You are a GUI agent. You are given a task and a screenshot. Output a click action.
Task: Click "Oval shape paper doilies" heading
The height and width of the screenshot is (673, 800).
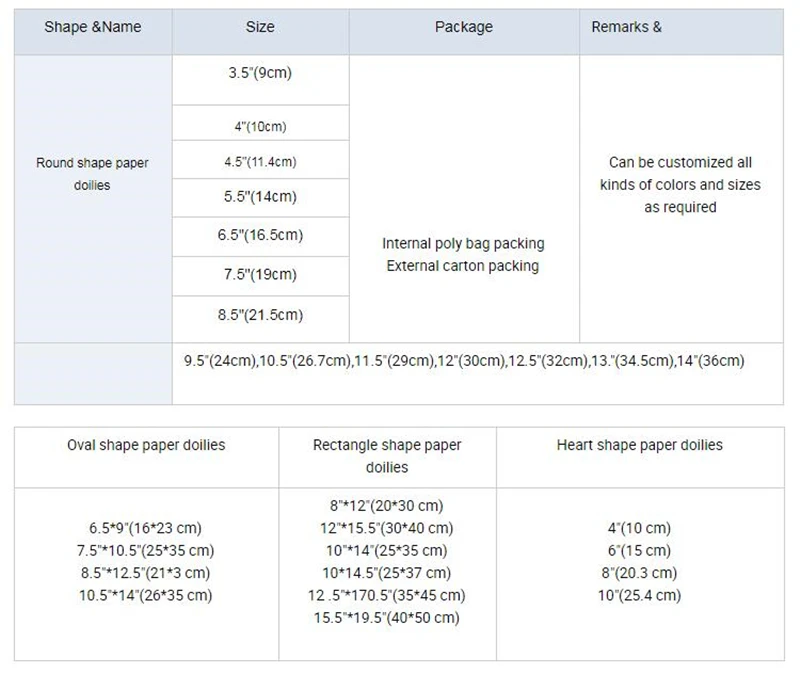point(146,445)
